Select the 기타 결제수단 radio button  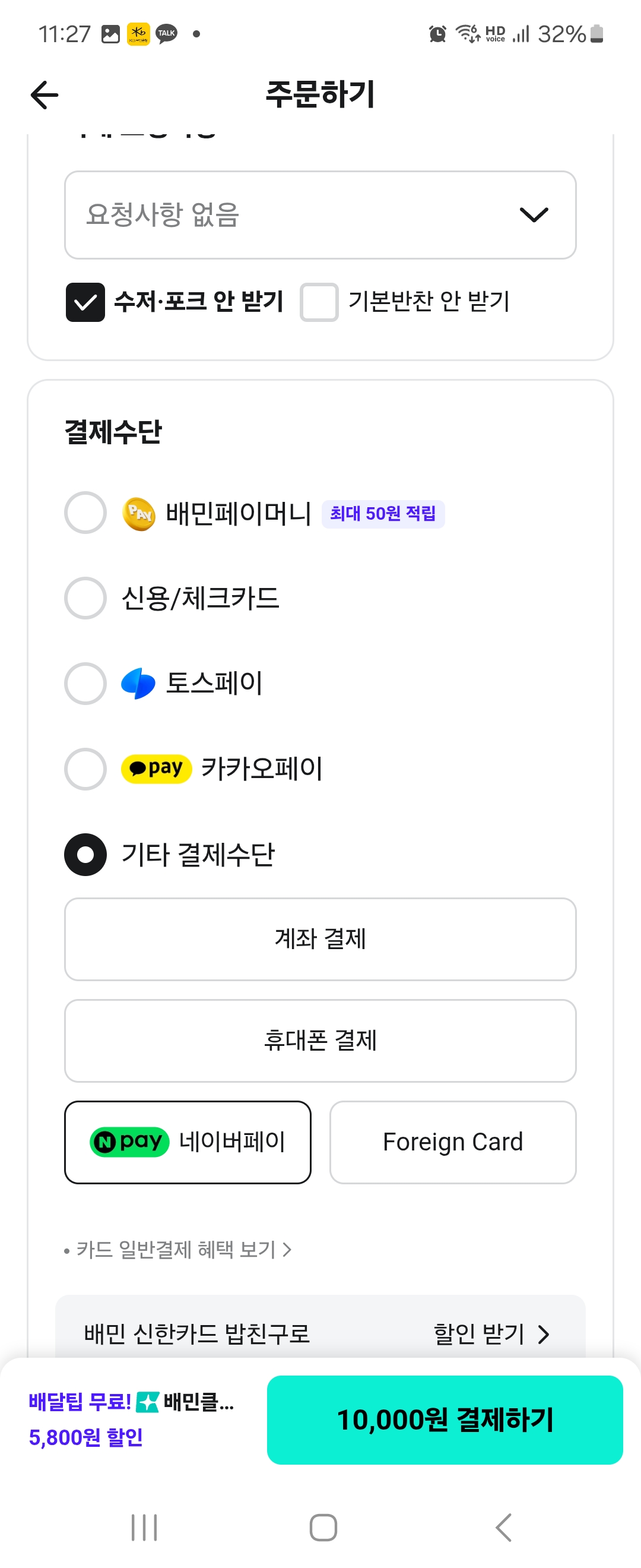click(85, 855)
